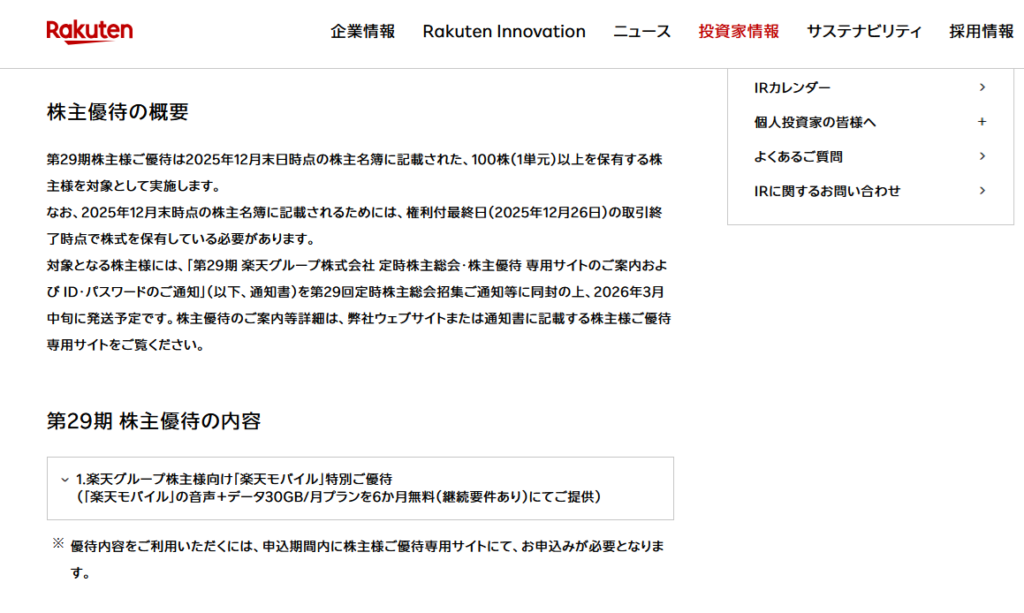Click the ※ footnote mark below accordion
Image resolution: width=1024 pixels, height=613 pixels.
click(x=57, y=545)
